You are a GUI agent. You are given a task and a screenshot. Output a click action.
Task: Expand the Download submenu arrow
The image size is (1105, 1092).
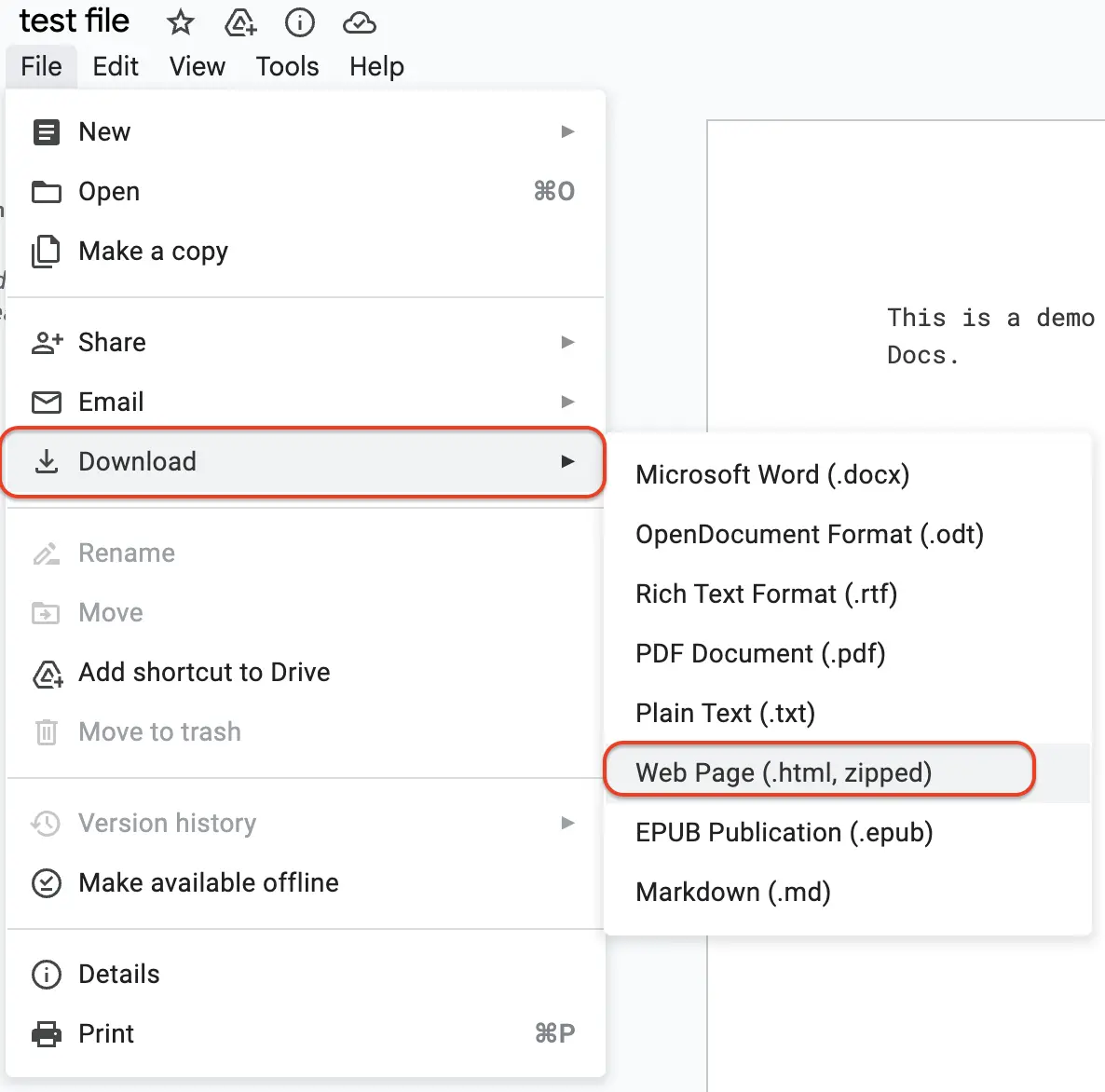pos(567,462)
